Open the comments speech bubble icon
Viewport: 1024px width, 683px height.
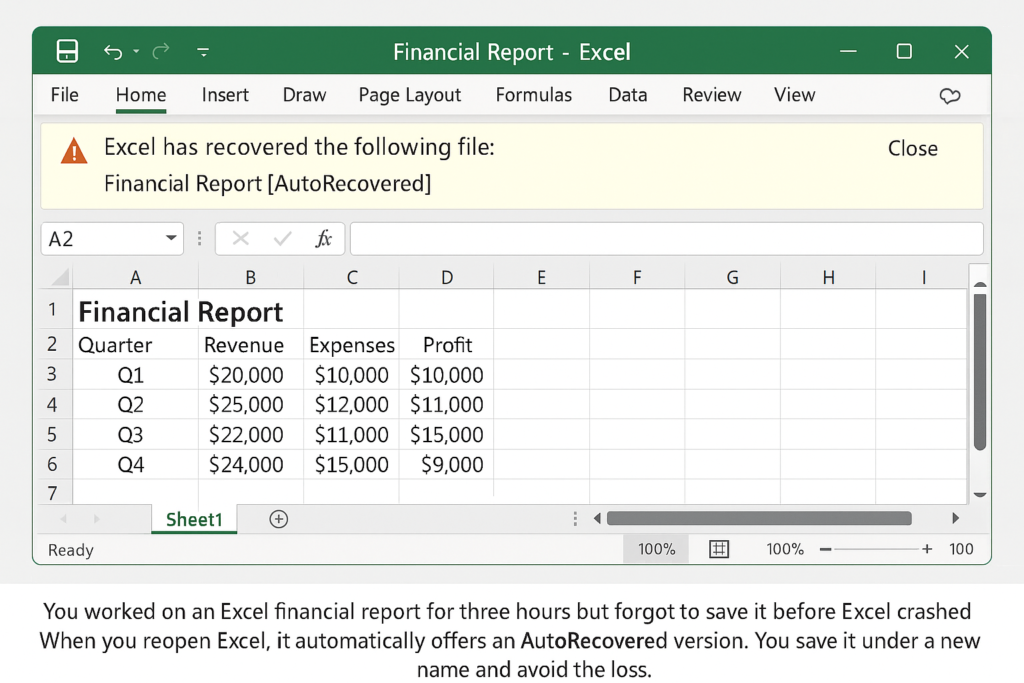click(x=950, y=96)
